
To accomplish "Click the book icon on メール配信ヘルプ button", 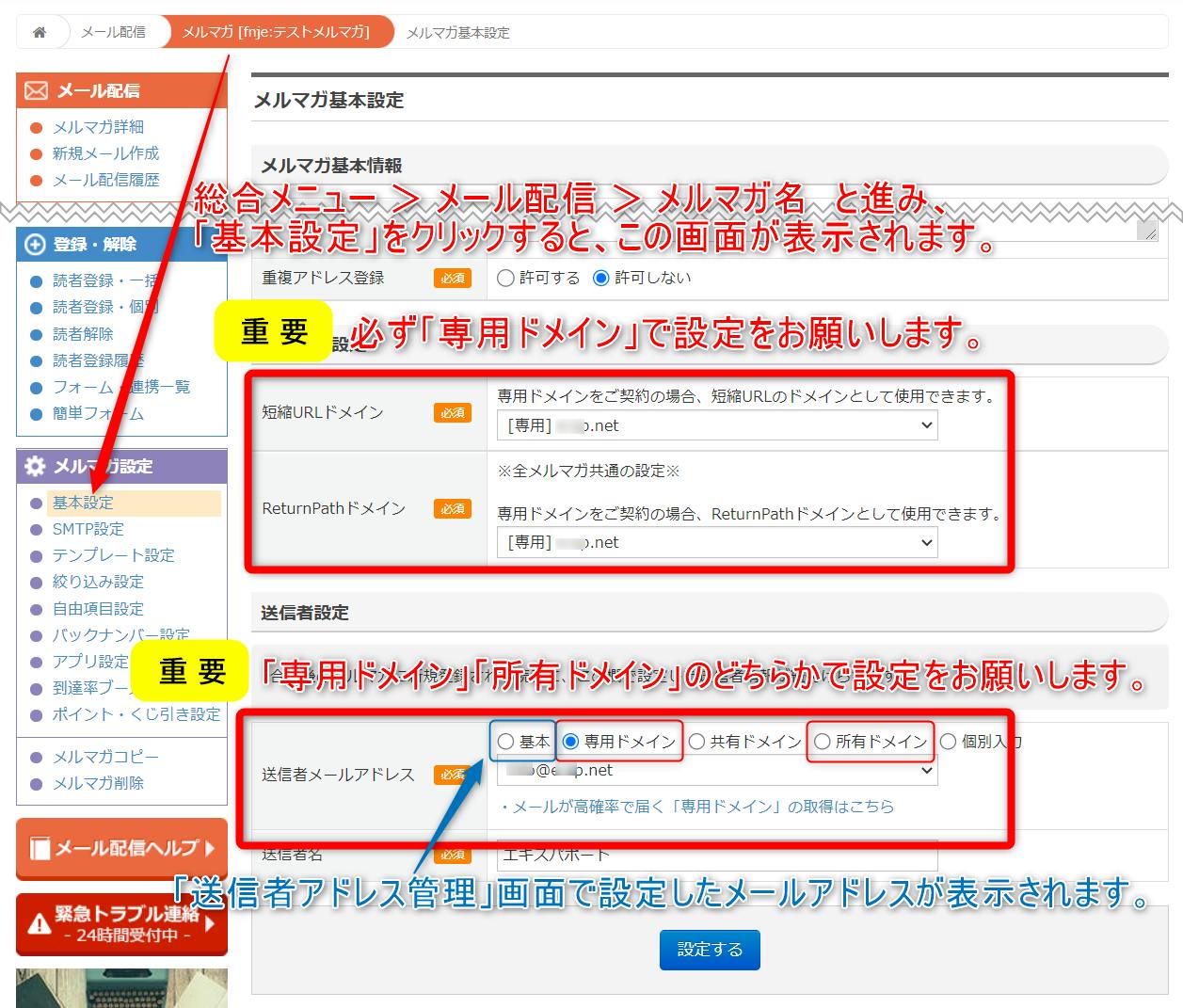I will pyautogui.click(x=40, y=848).
